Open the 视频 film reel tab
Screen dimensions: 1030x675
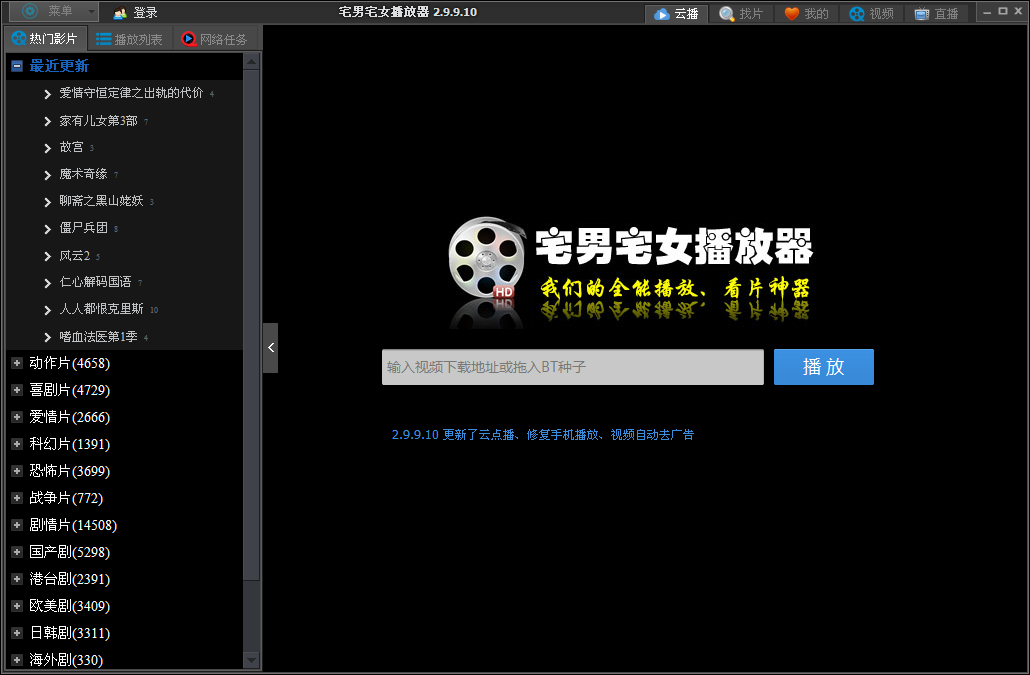857,14
